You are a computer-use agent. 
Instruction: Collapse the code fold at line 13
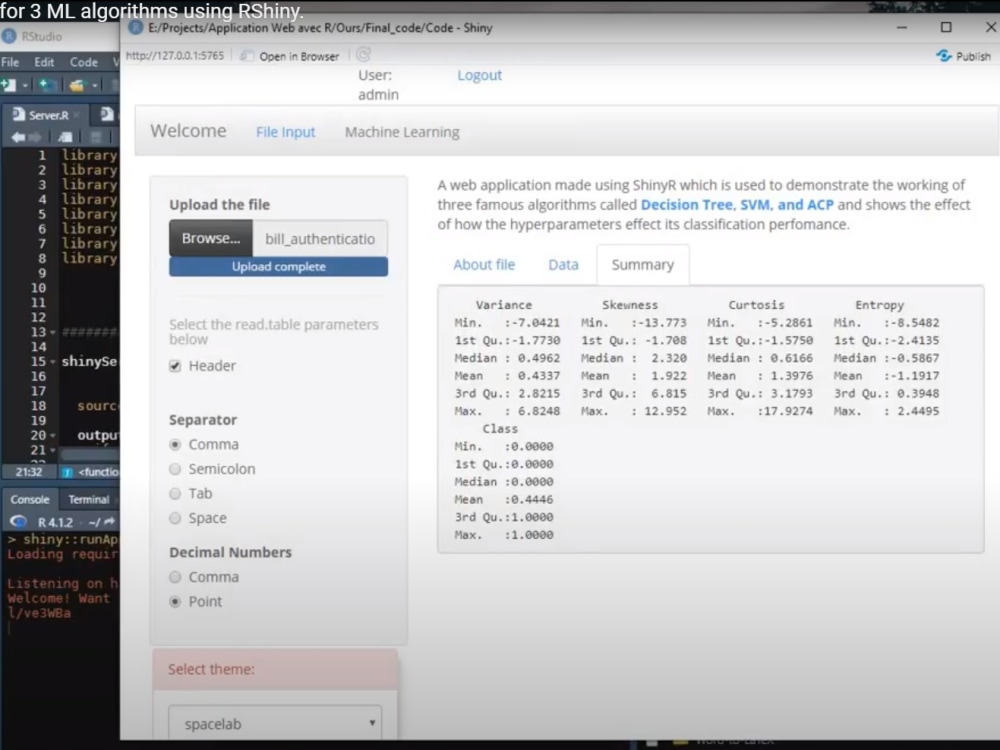tap(52, 332)
